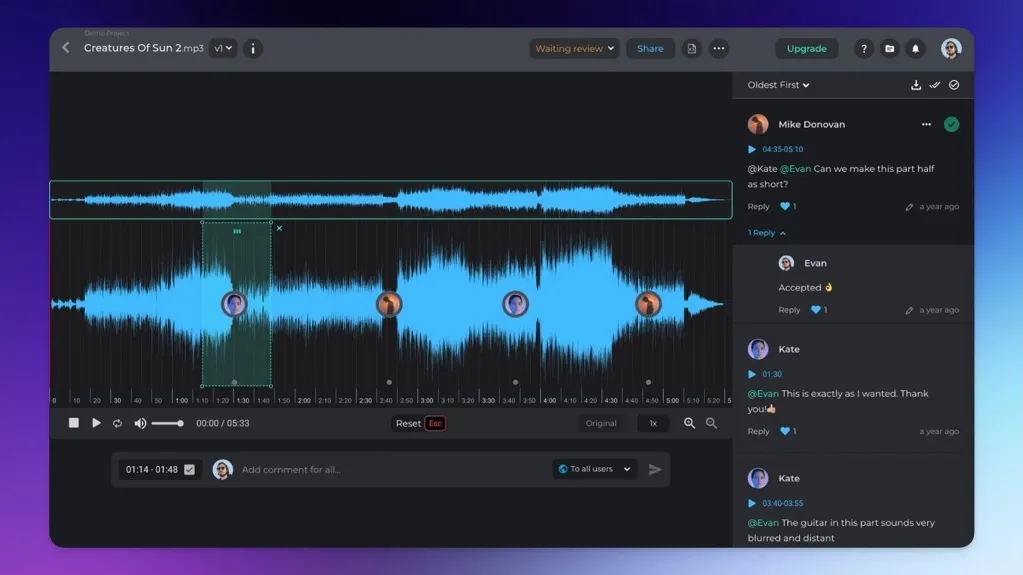
Task: Open the help question mark icon
Action: 864,48
